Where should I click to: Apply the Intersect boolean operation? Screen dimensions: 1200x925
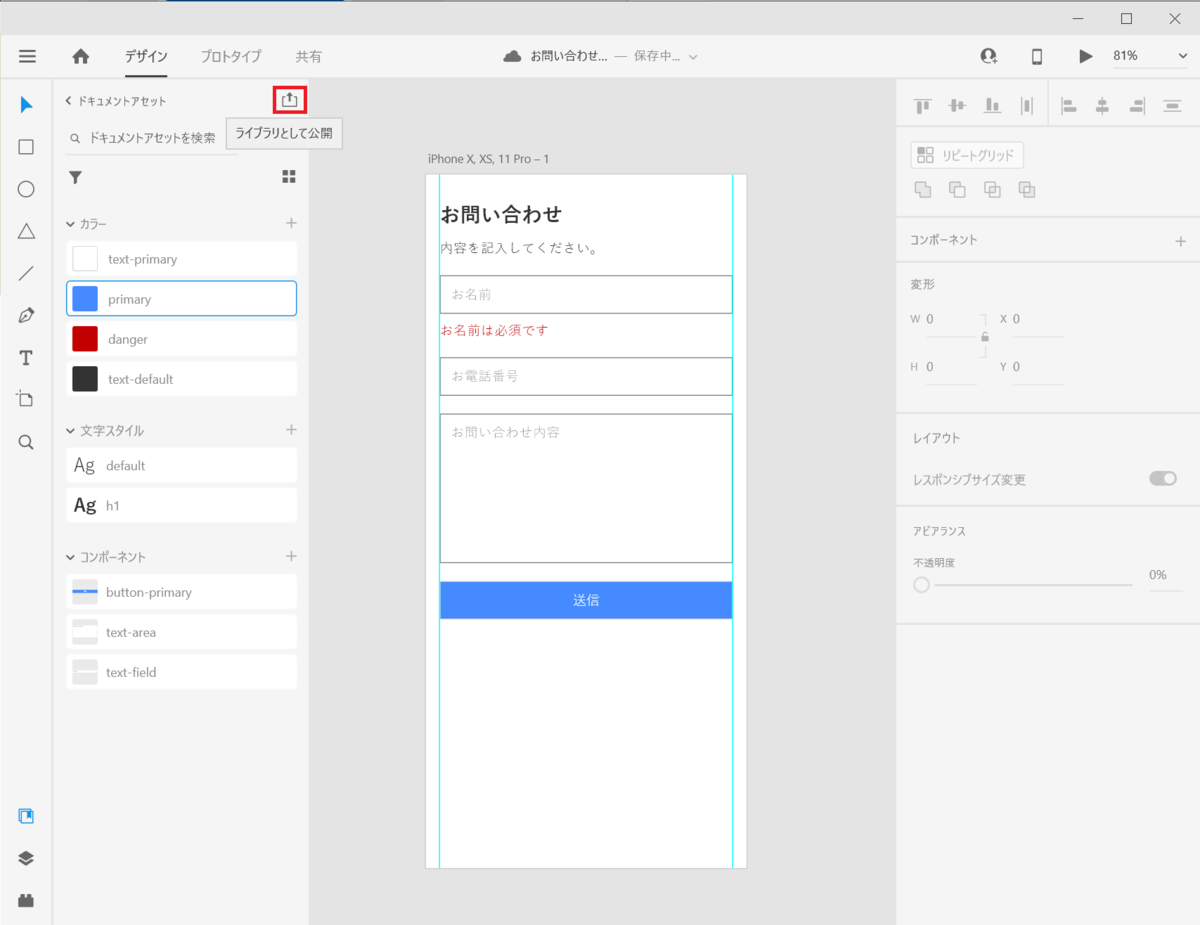coord(992,189)
